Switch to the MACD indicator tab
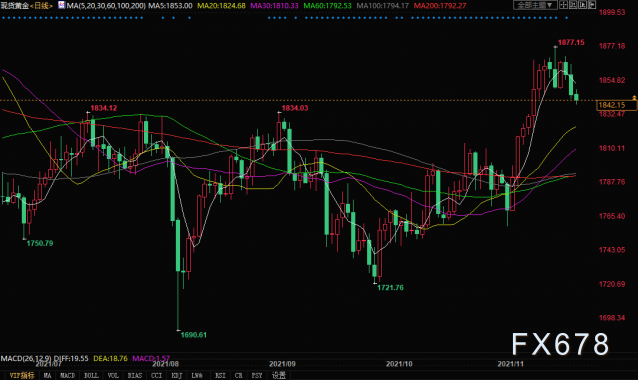The height and width of the screenshot is (380, 640). (68, 375)
